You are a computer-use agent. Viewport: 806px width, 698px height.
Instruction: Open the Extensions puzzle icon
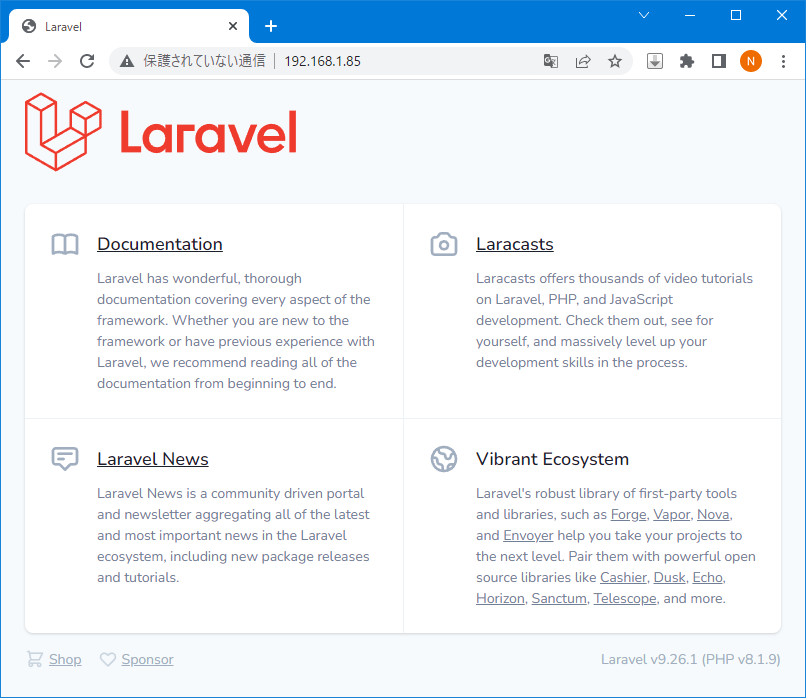click(x=686, y=61)
